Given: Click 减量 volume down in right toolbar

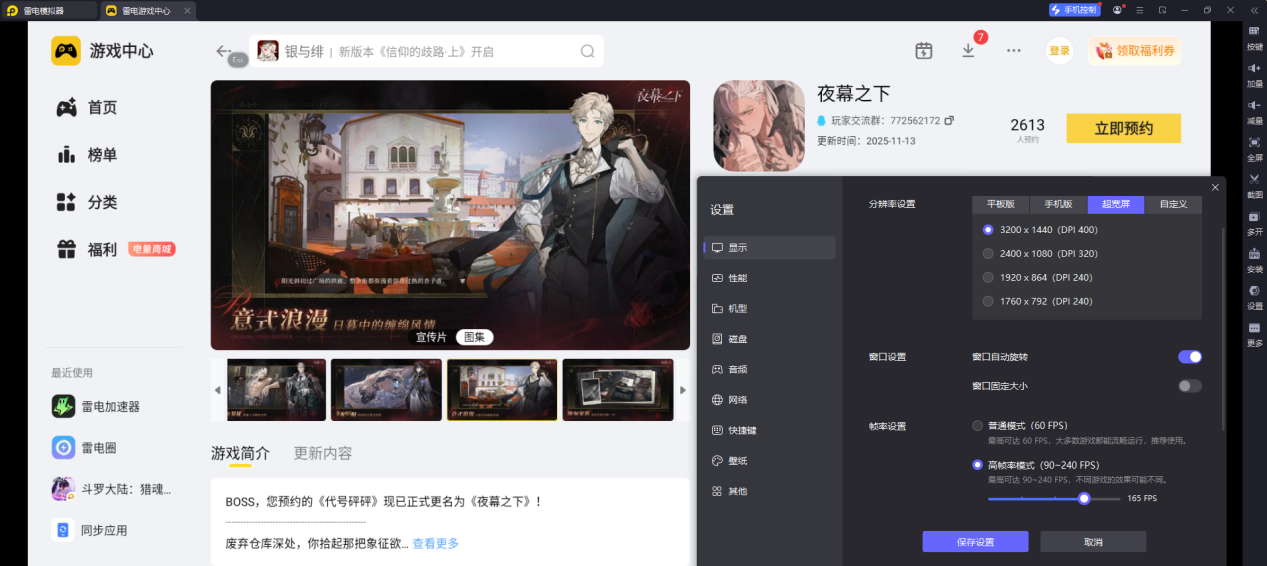Looking at the screenshot, I should coord(1254,112).
